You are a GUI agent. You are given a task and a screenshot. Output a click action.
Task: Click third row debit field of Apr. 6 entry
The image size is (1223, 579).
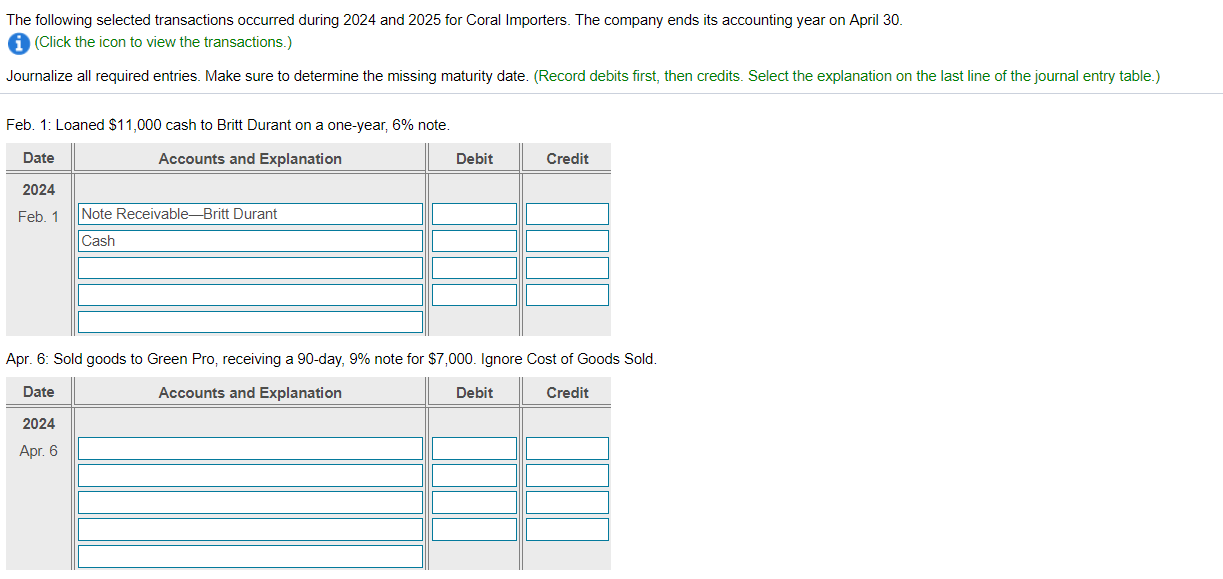[x=474, y=502]
